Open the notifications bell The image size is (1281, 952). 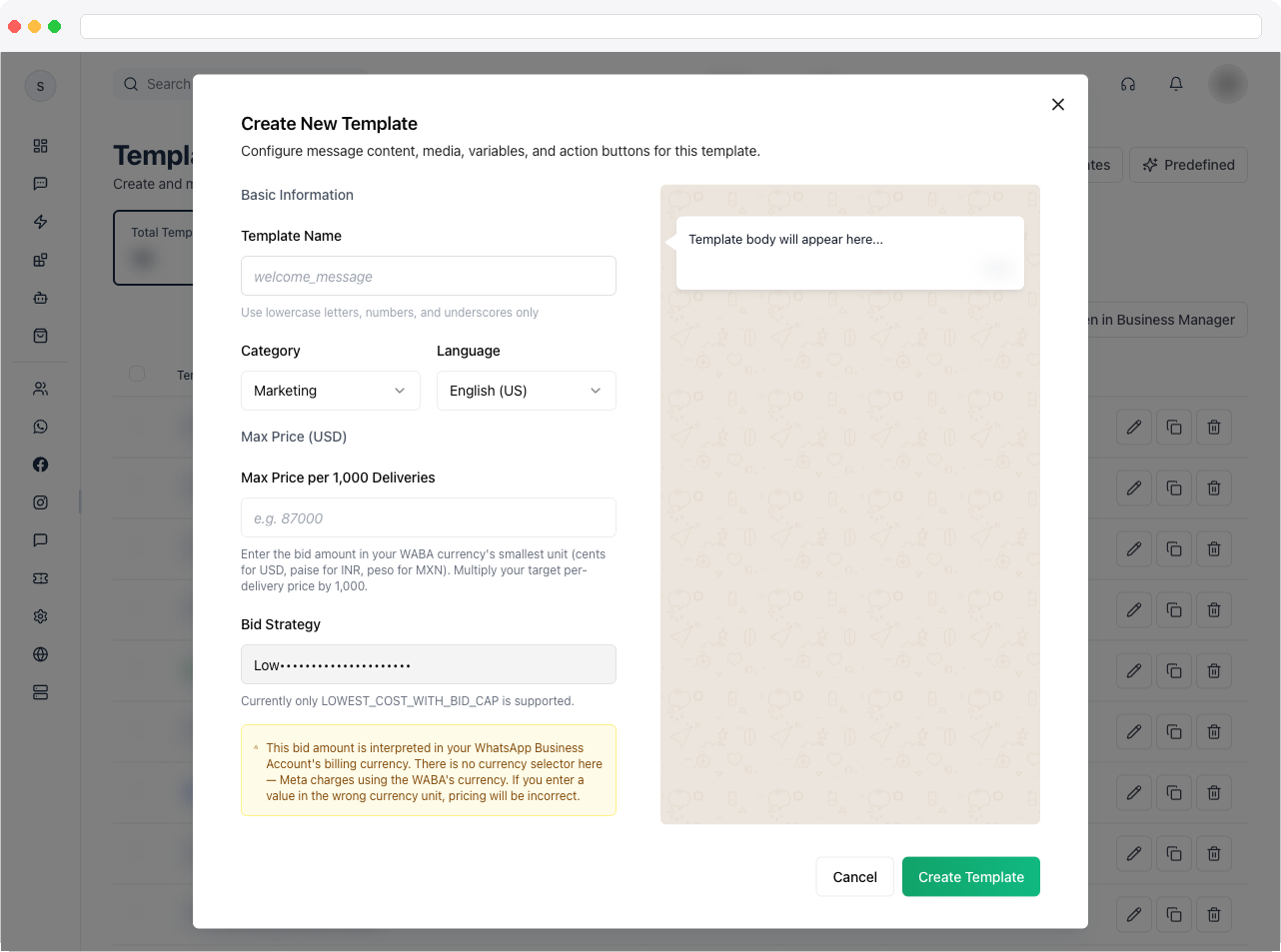pos(1176,84)
